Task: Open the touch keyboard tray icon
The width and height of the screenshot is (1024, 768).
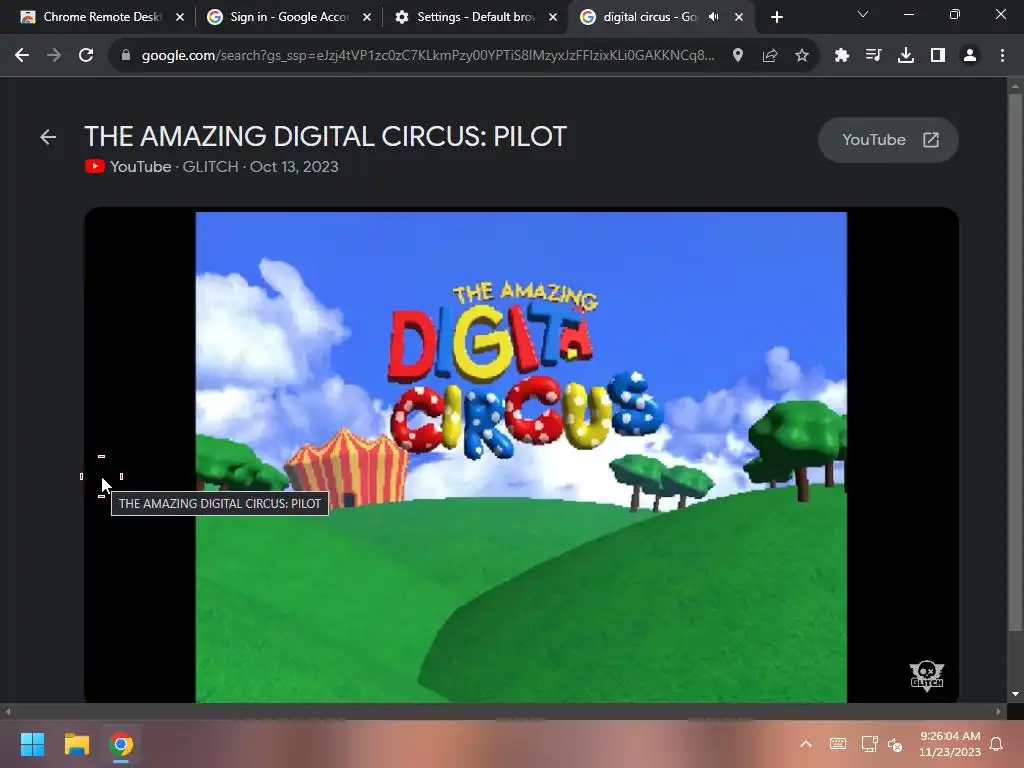Action: pyautogui.click(x=838, y=744)
